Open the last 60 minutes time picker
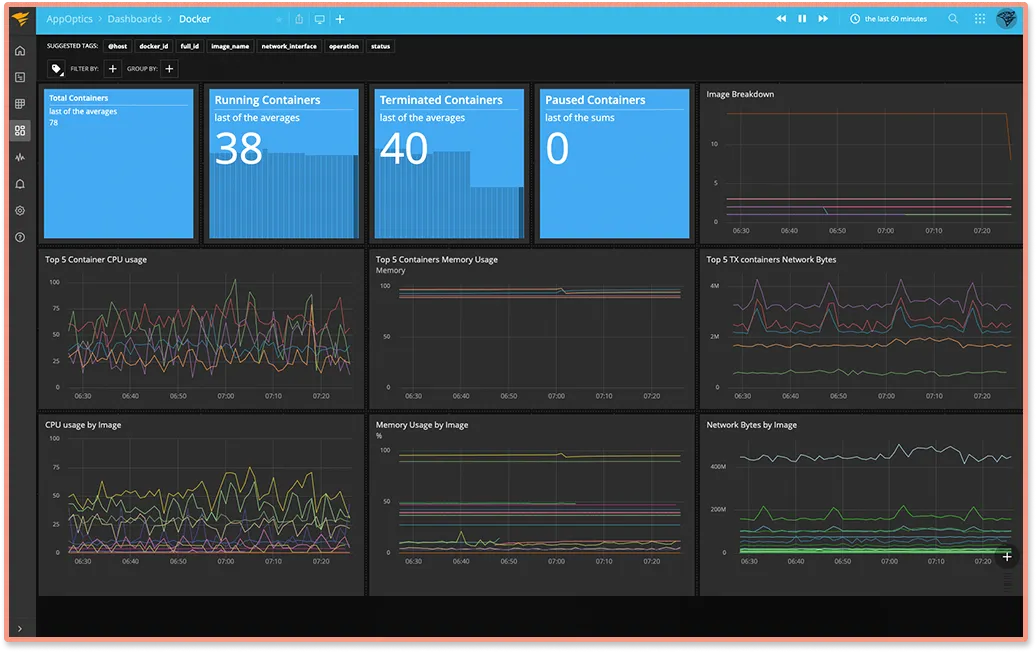 coord(888,18)
